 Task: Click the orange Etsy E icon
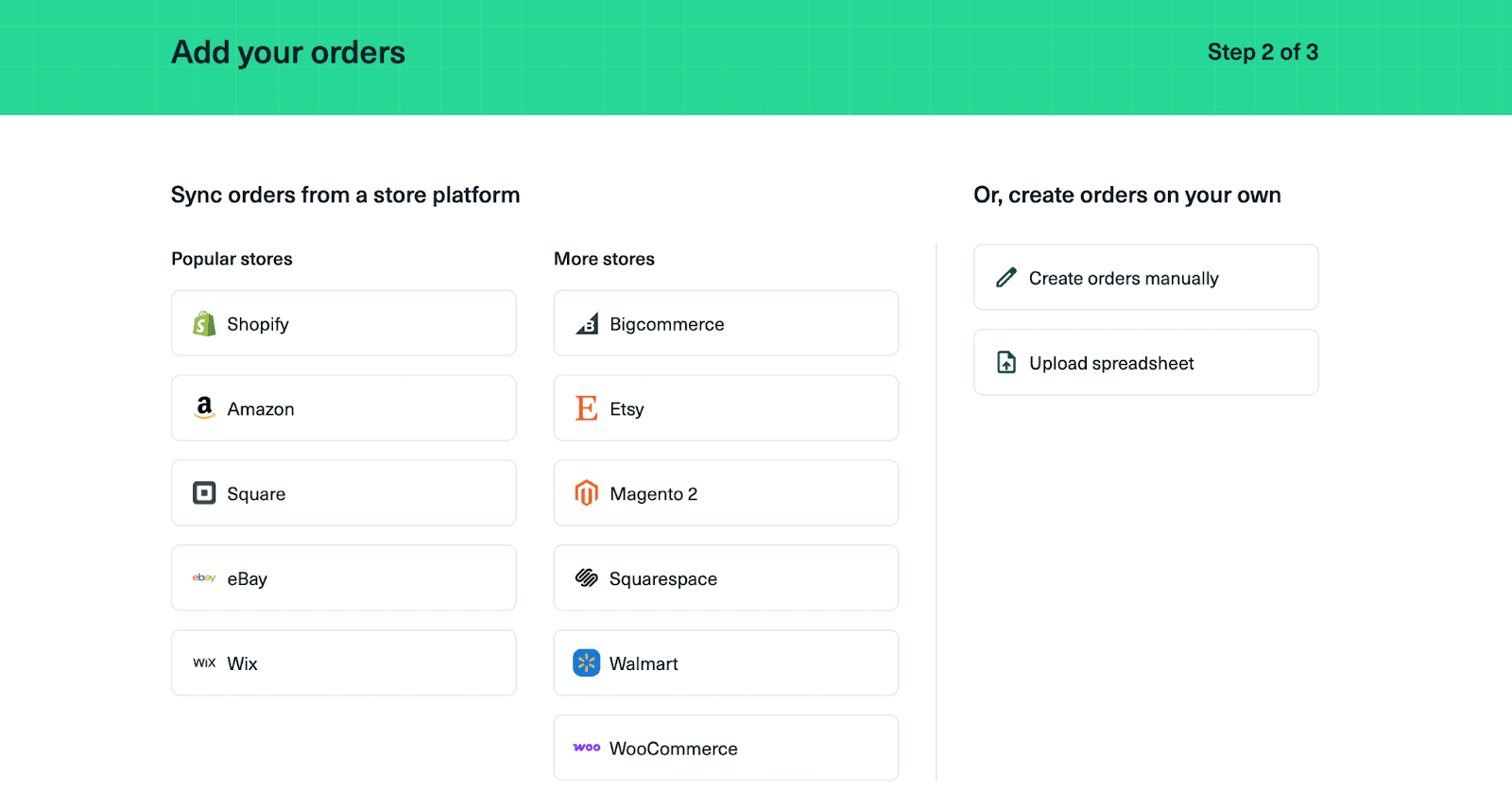(587, 408)
